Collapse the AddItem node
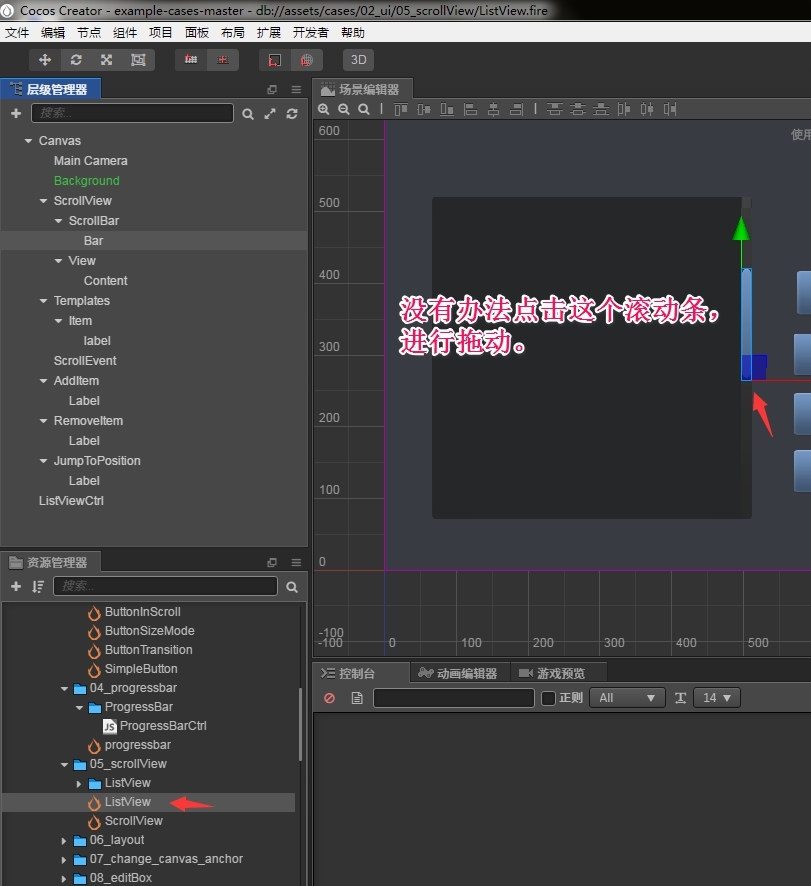The width and height of the screenshot is (811, 886). [x=43, y=381]
